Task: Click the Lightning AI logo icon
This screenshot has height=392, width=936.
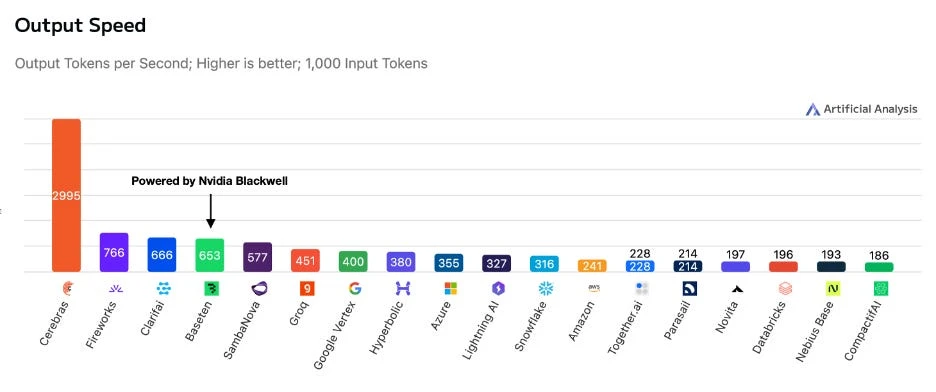Action: coord(498,289)
